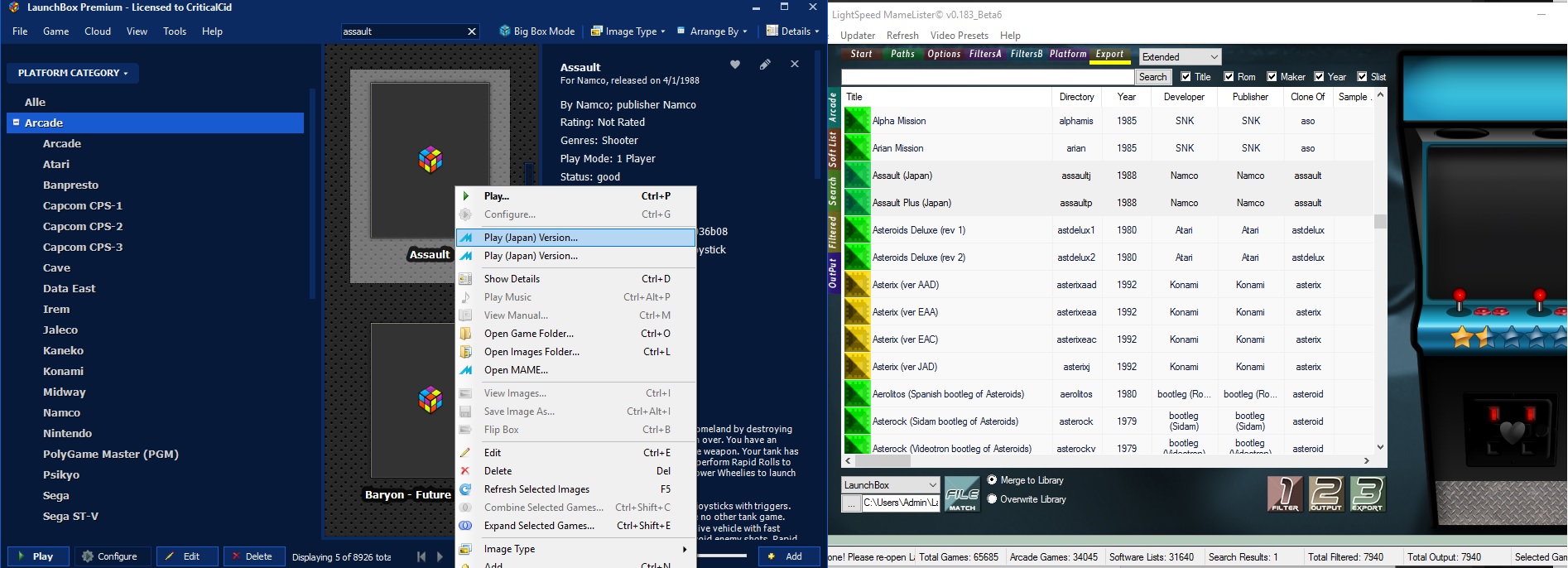Open the Tools menu in LaunchBox

[175, 31]
